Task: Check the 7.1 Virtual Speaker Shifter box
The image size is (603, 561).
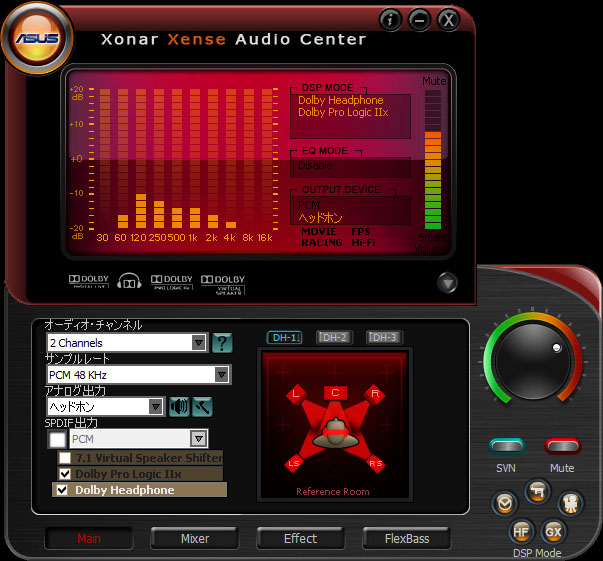Action: click(65, 458)
